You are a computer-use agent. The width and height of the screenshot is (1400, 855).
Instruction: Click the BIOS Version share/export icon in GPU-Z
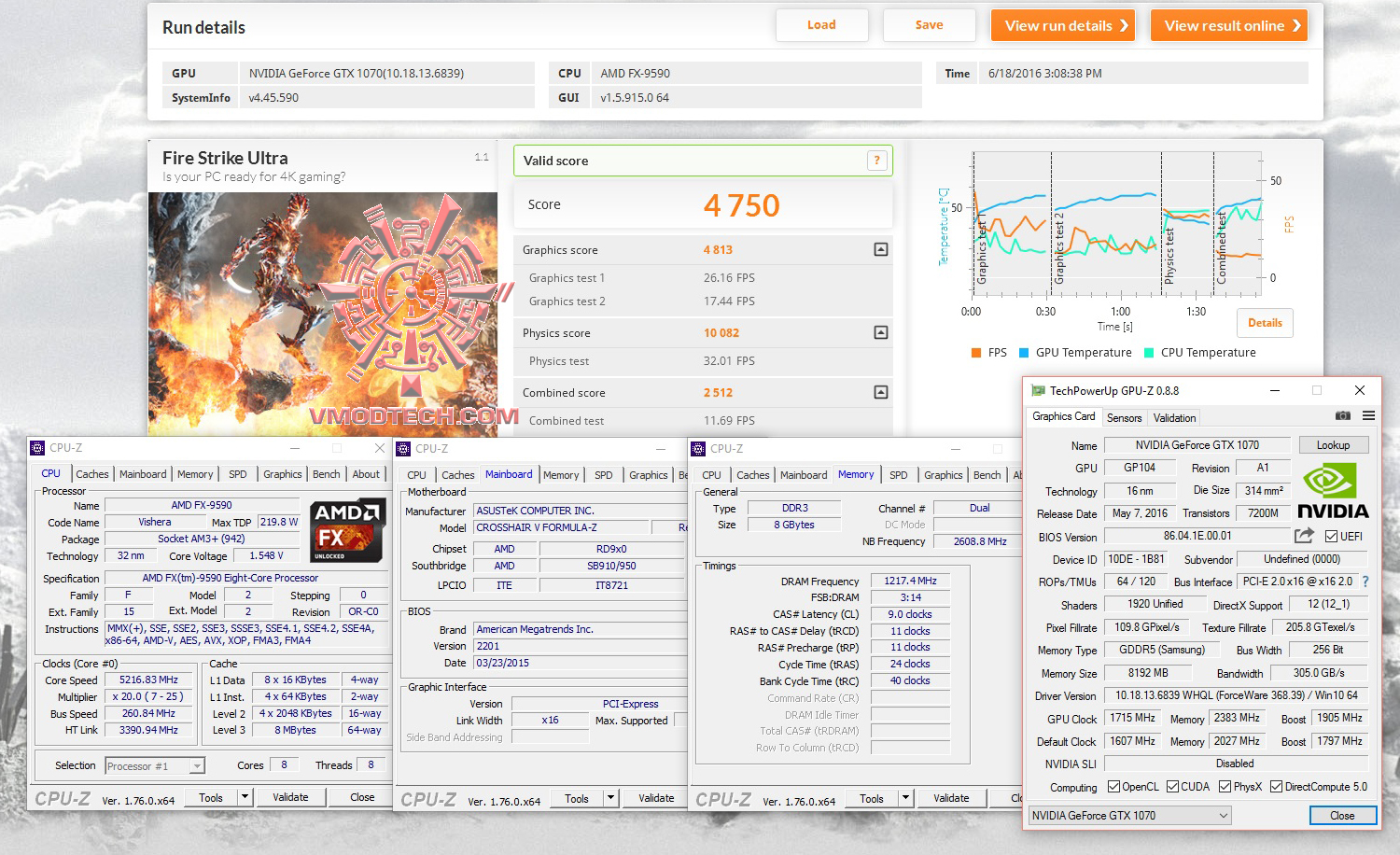coord(1304,536)
